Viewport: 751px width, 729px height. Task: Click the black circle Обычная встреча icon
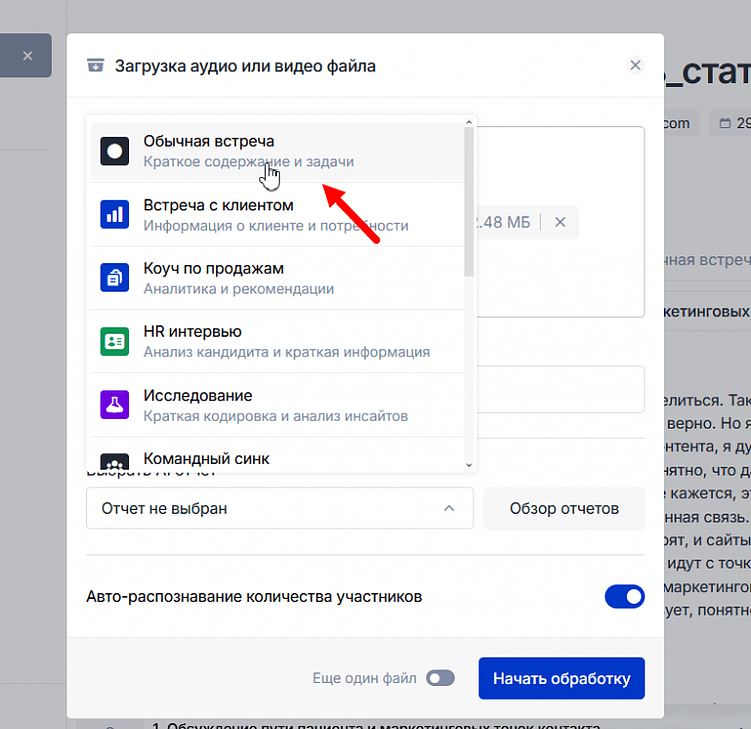click(114, 151)
